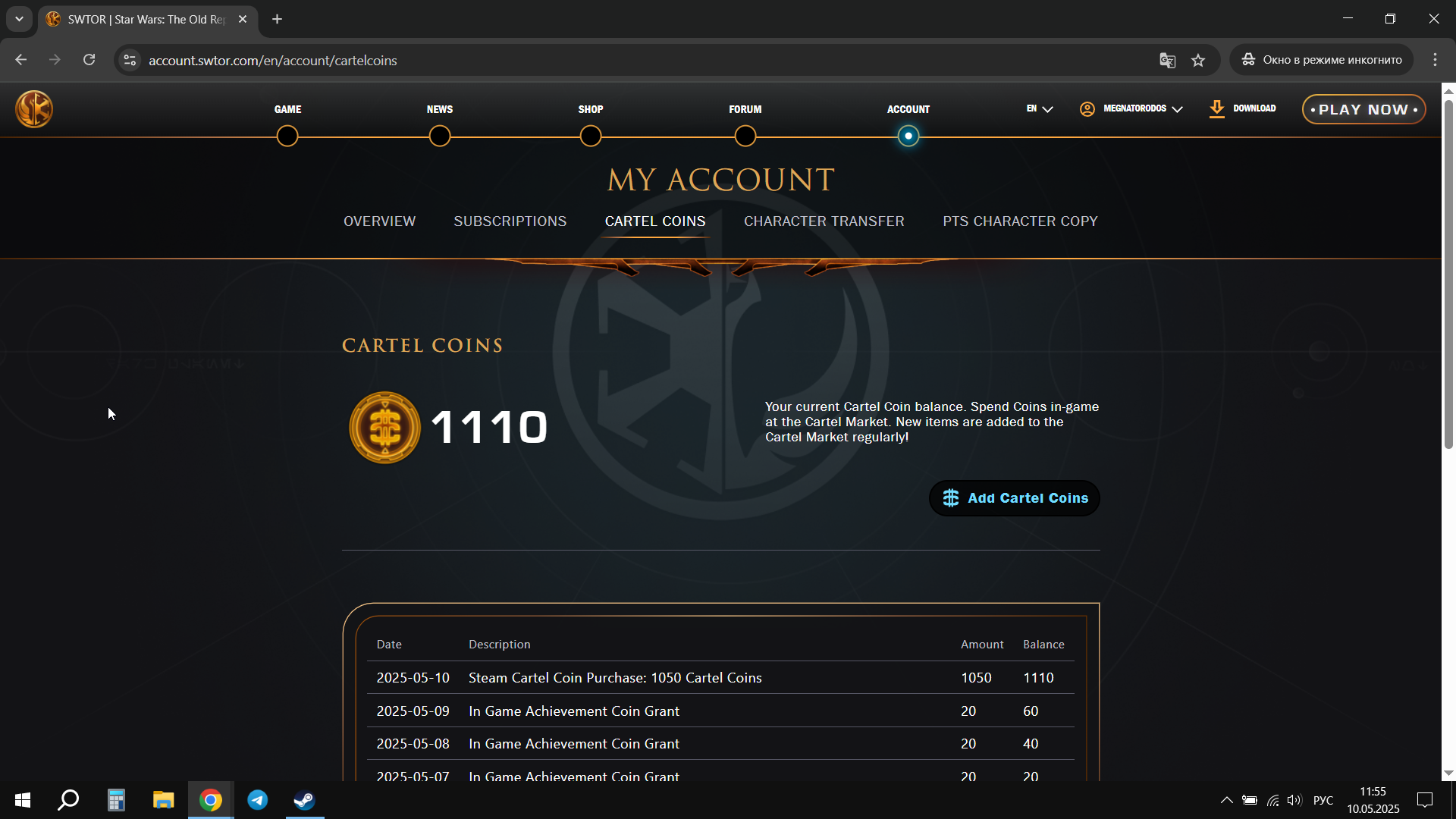Bookmark page with star icon
The width and height of the screenshot is (1456, 819).
(1198, 61)
